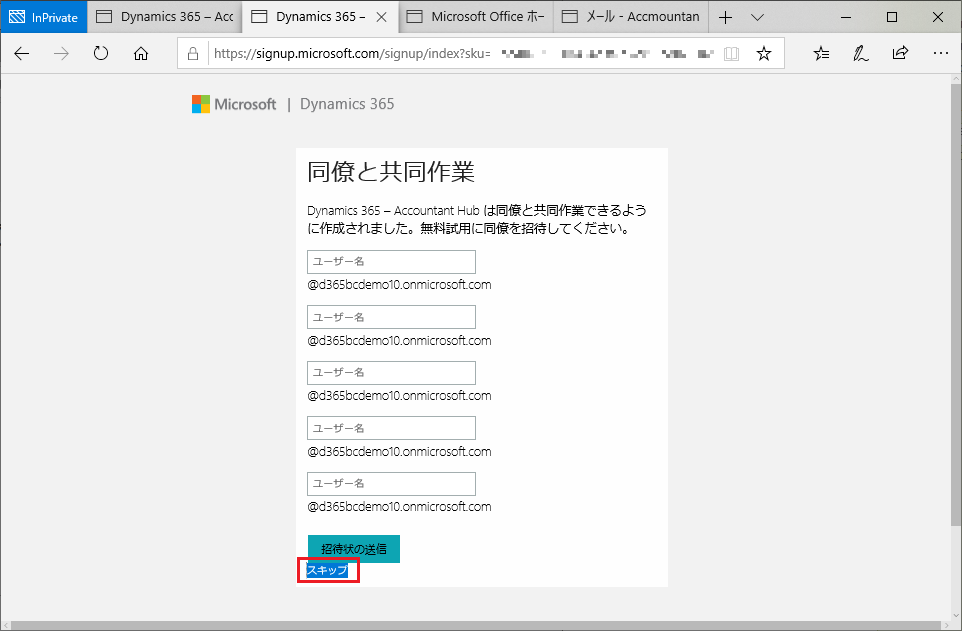962x631 pixels.
Task: Click the Add notes pen icon
Action: (860, 54)
